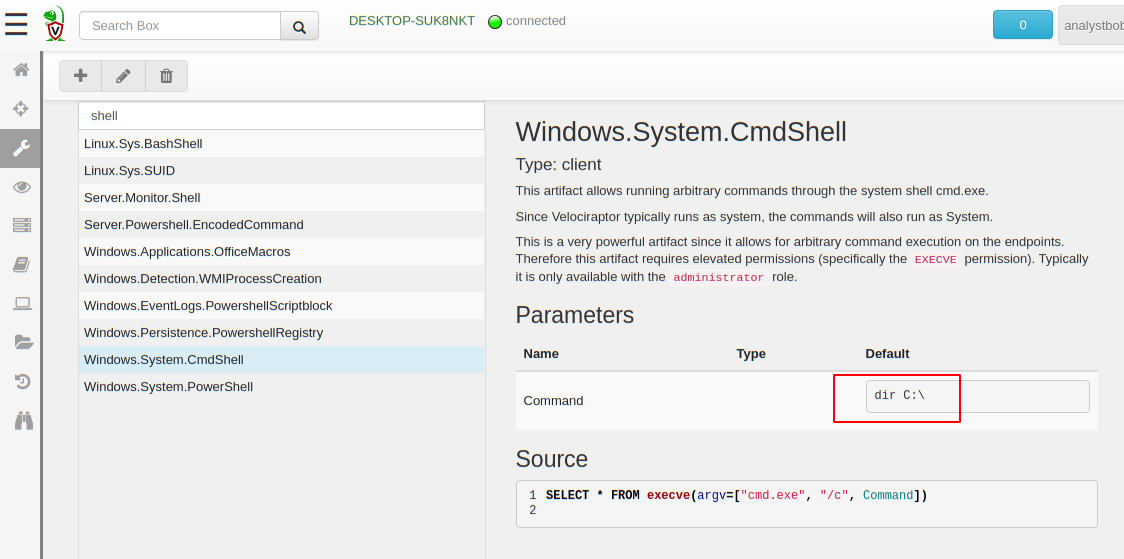This screenshot has width=1124, height=559.
Task: Open the eye monitoring icon in sidebar
Action: [21, 187]
